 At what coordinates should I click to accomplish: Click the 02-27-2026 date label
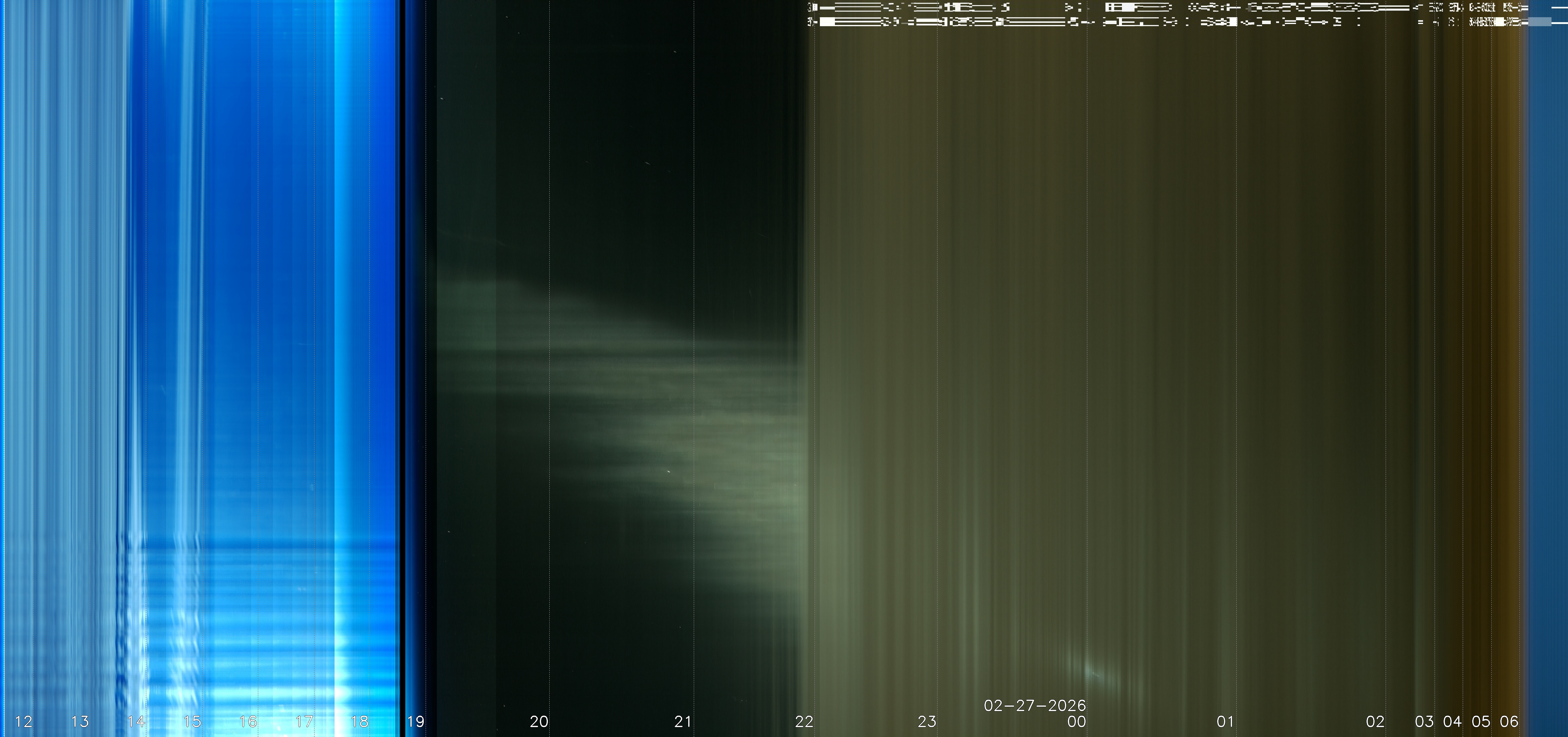pos(1035,705)
